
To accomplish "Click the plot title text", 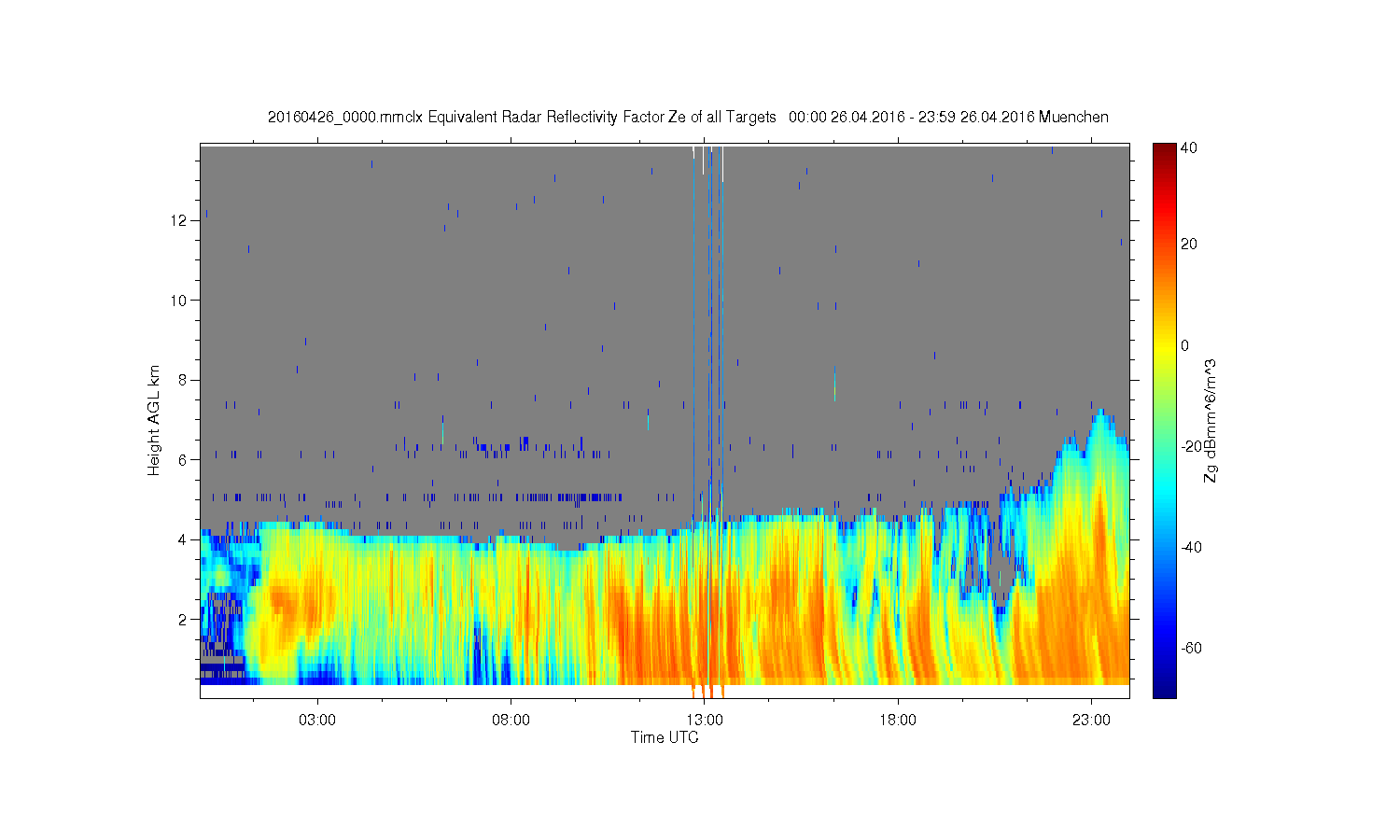I will pos(688,118).
